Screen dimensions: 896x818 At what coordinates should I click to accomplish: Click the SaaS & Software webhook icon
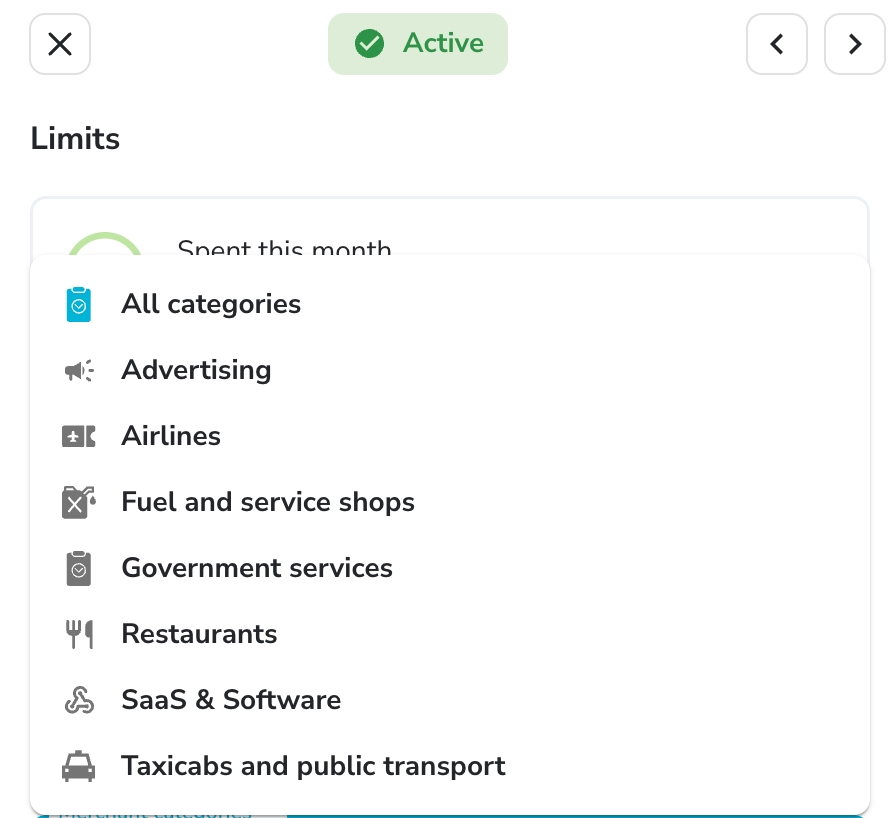click(79, 700)
